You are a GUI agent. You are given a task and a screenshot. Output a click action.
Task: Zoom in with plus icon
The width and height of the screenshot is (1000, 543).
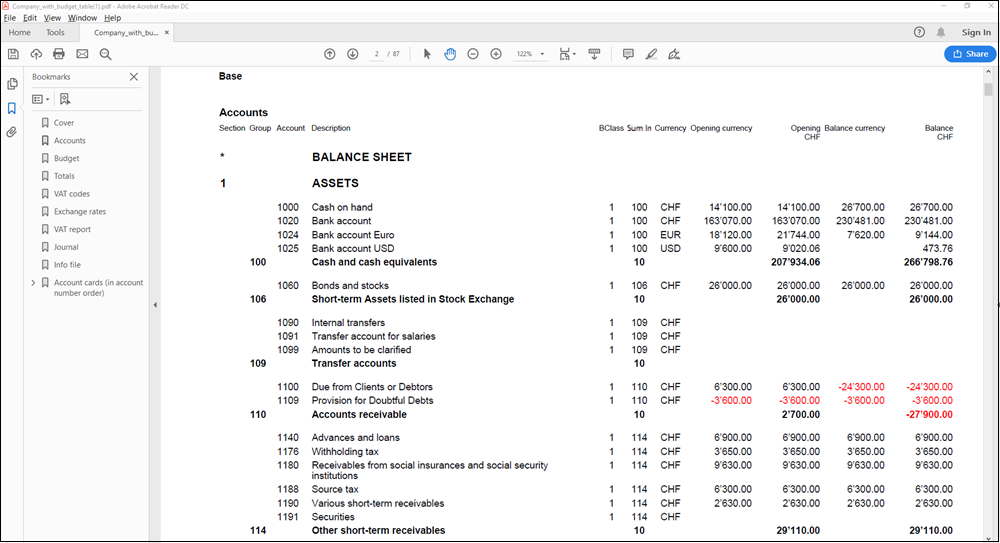(496, 54)
